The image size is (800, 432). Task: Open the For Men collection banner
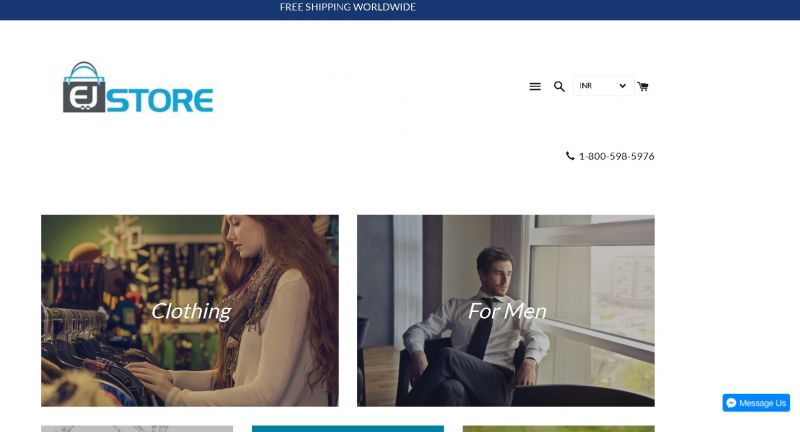coord(506,311)
